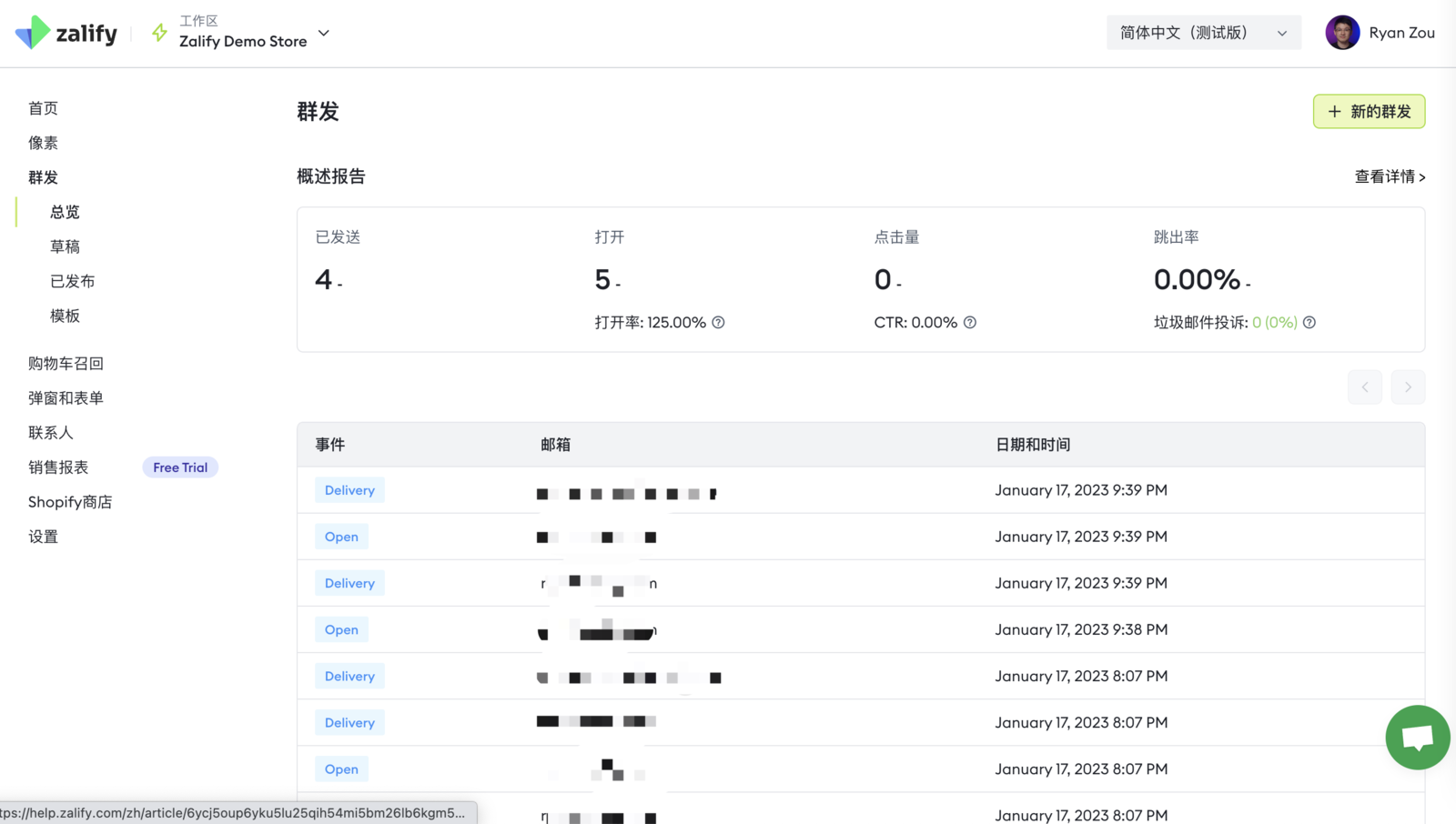Open the 简体中文 language dropdown
This screenshot has height=824, width=1456.
coord(1203,33)
